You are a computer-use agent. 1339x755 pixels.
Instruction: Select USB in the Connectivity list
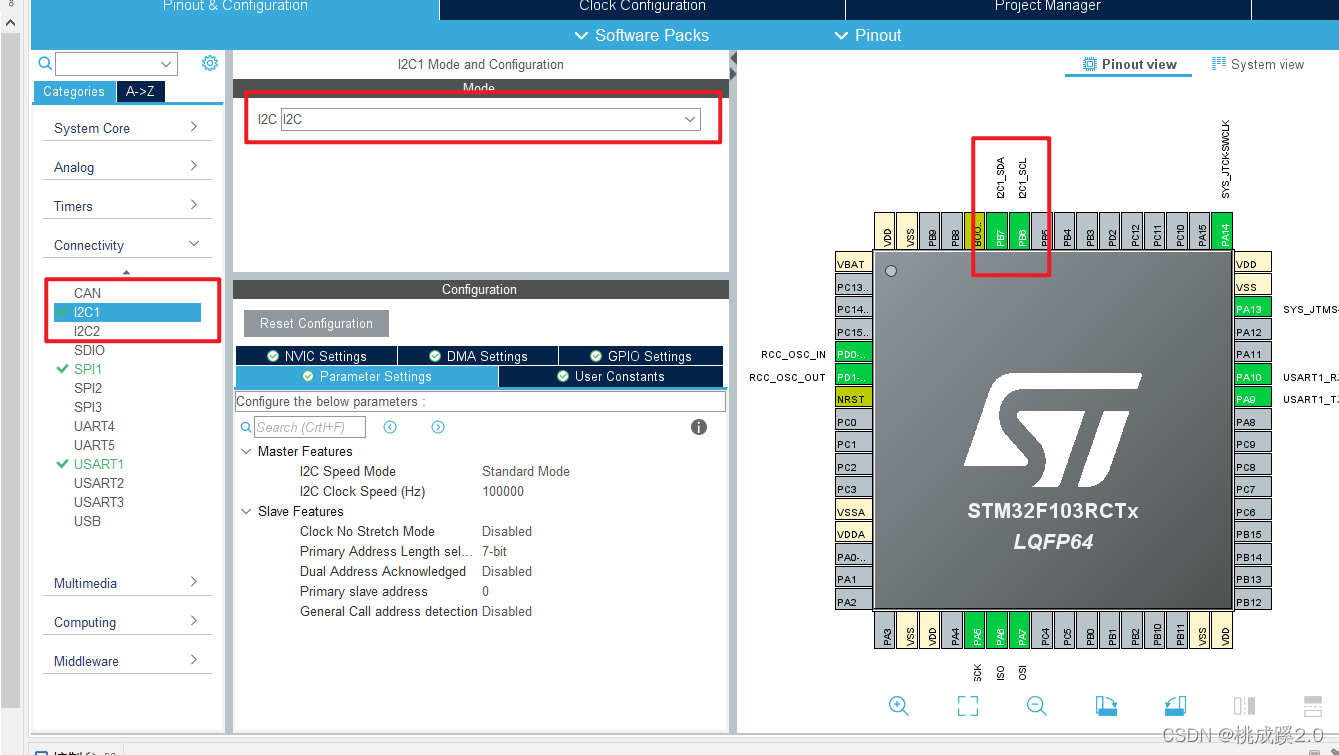[87, 521]
